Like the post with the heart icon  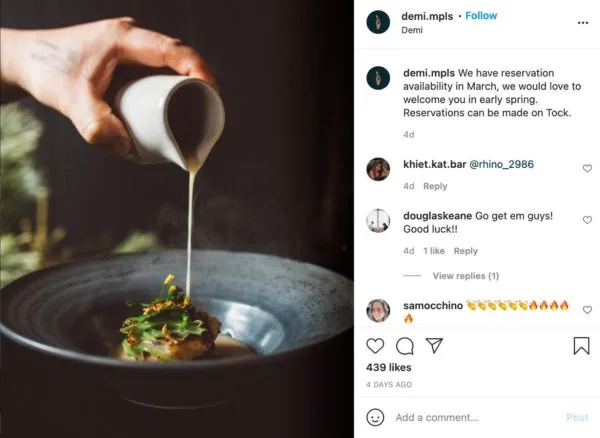click(376, 346)
